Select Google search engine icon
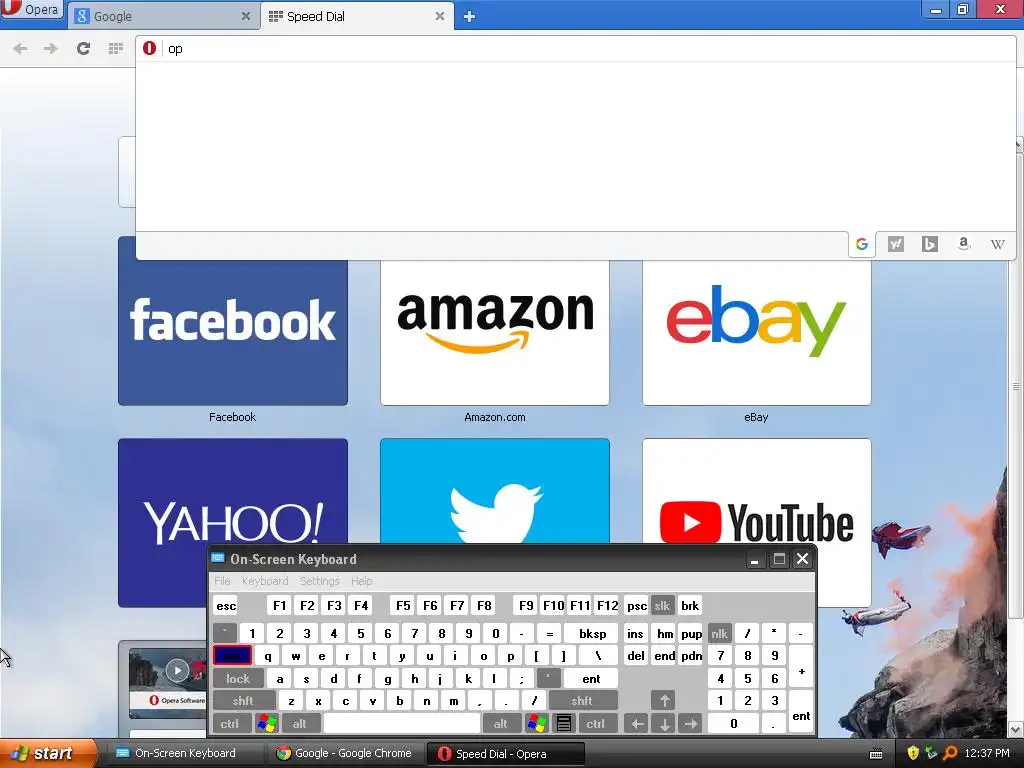 [861, 244]
